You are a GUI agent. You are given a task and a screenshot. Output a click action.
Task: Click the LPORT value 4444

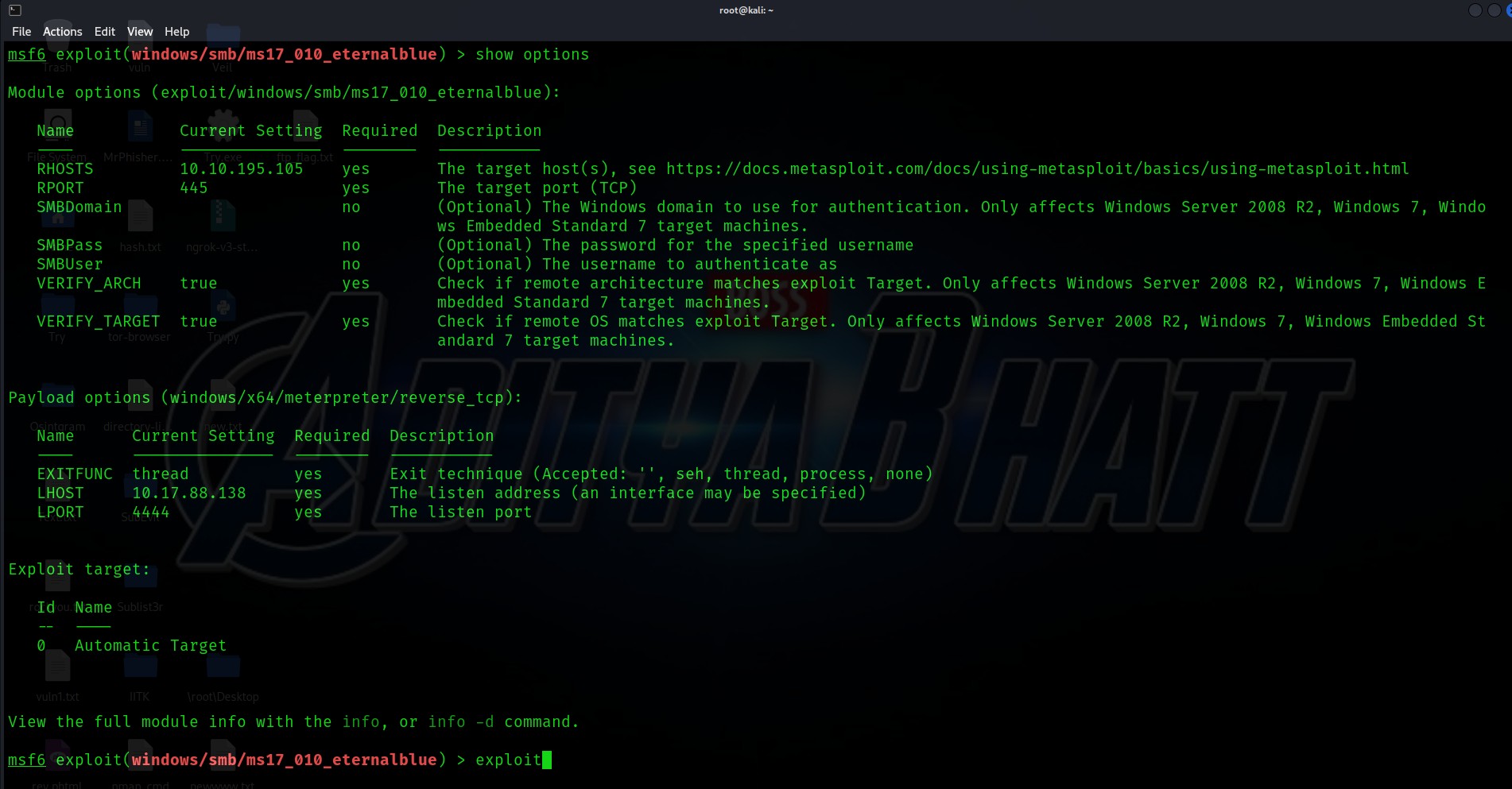(x=151, y=512)
